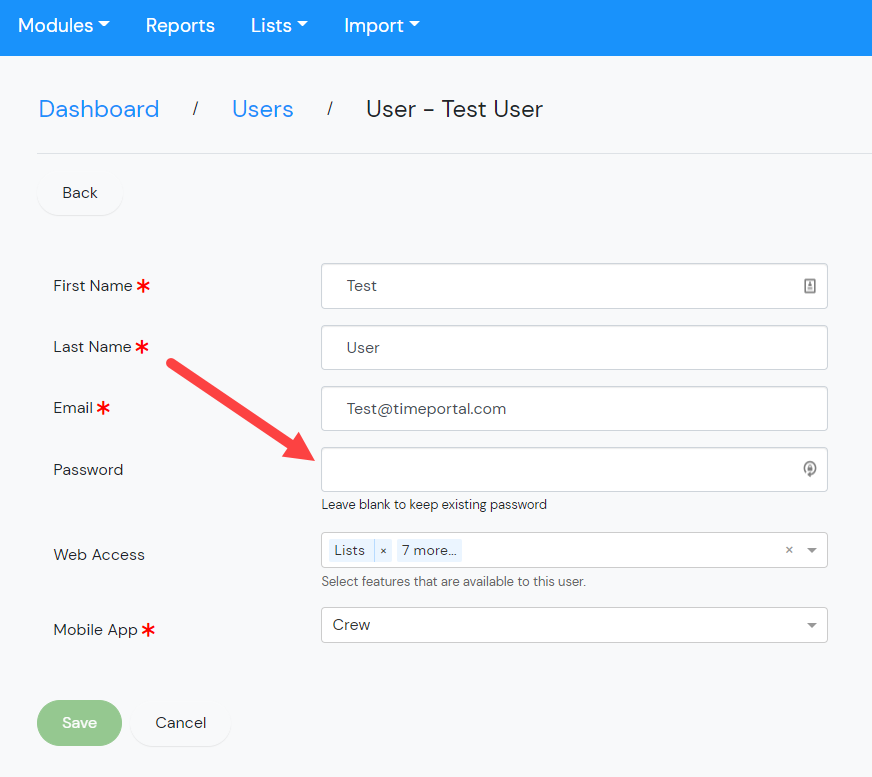The height and width of the screenshot is (777, 872).
Task: Save the user changes
Action: click(80, 723)
